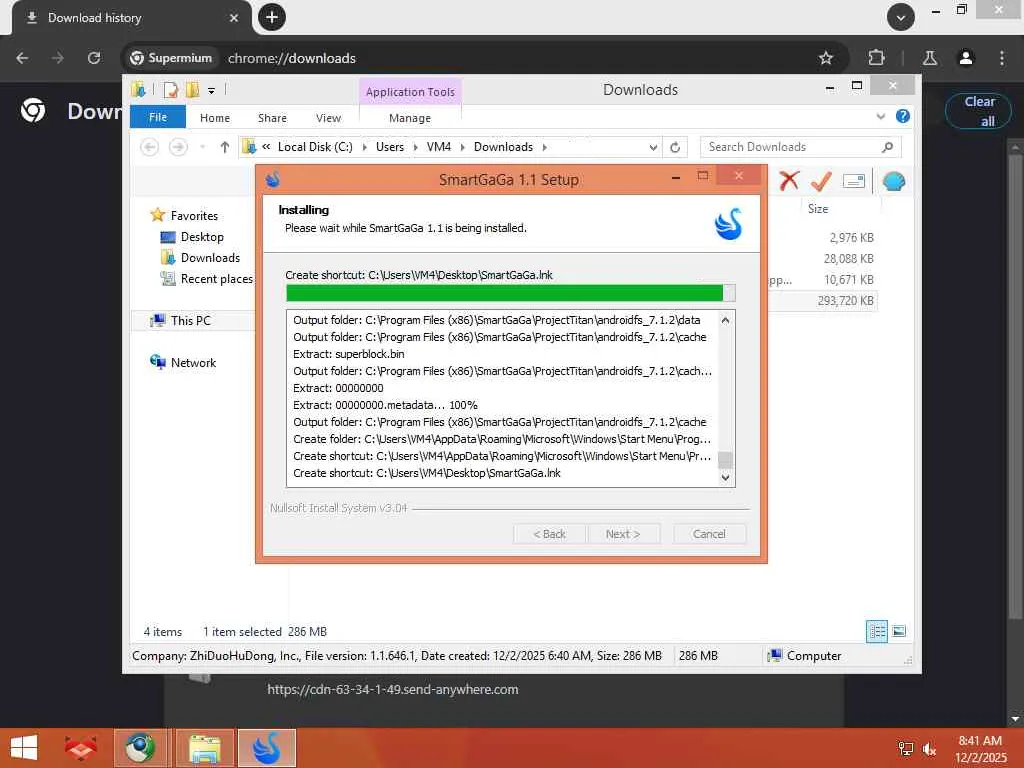Switch Explorer to Large icons view icon

[x=899, y=631]
